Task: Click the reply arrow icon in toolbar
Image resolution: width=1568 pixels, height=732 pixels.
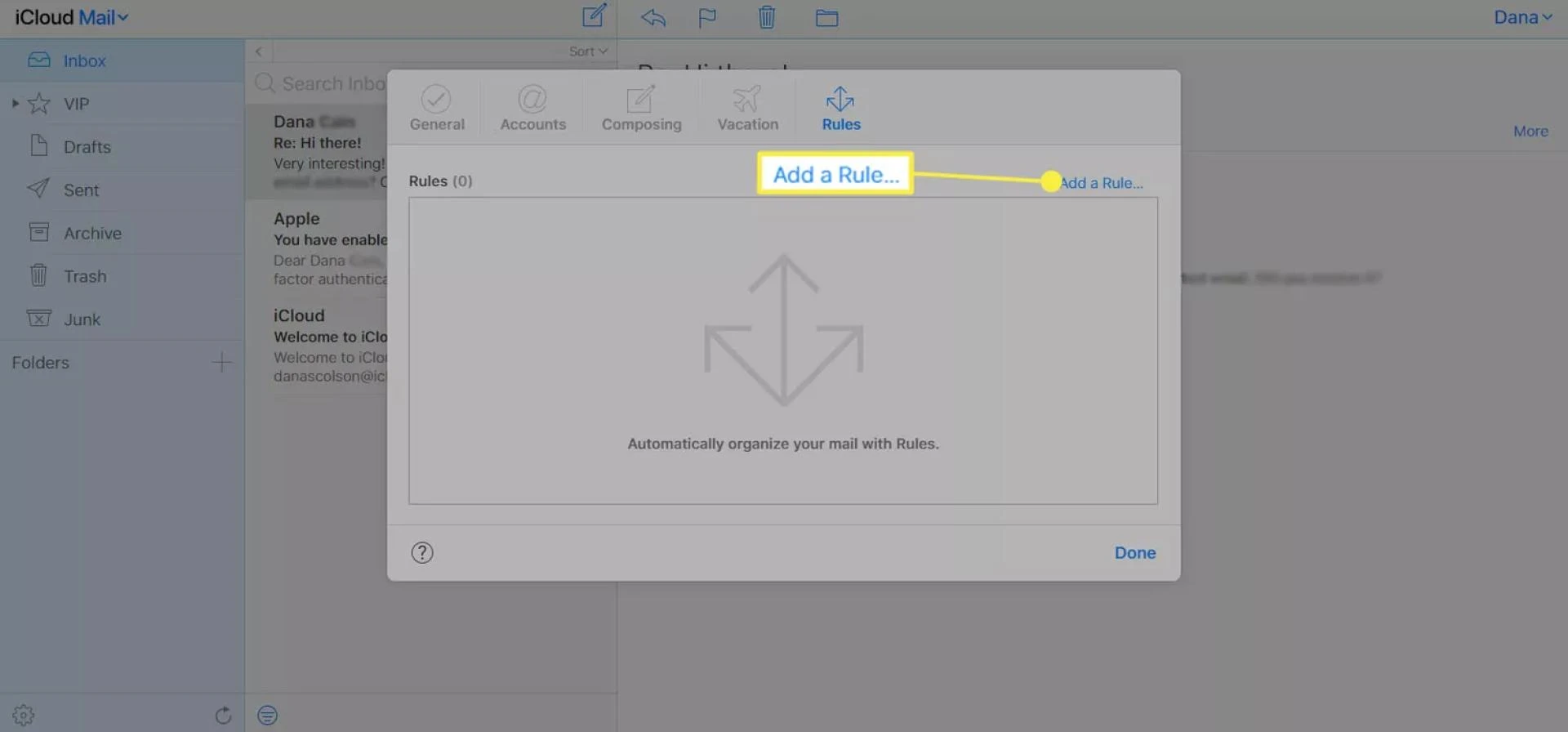Action: [653, 17]
